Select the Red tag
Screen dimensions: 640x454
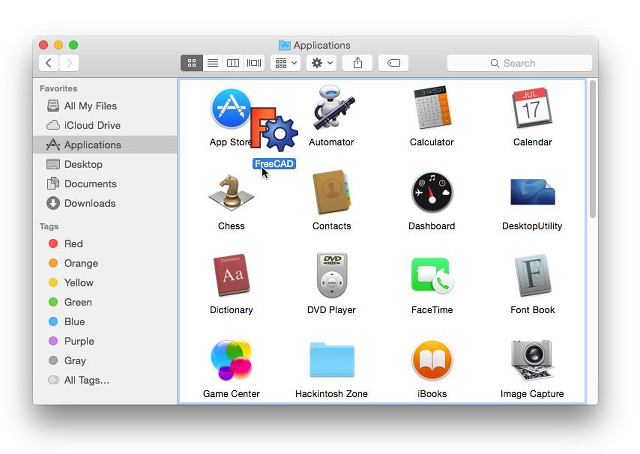105,244
